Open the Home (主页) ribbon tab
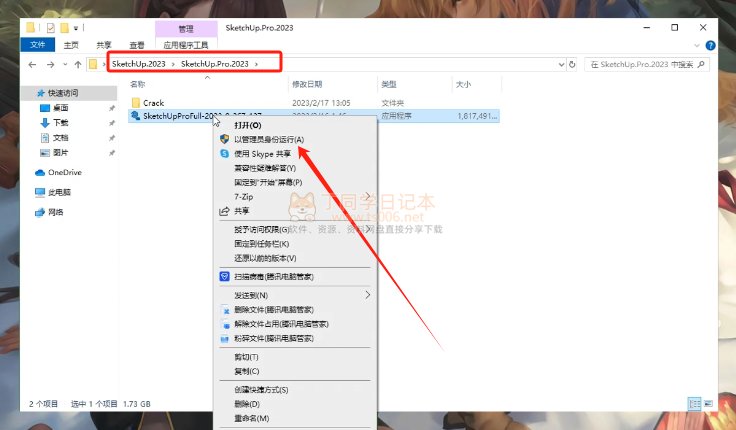Screen dimensions: 736x430 click(71, 45)
